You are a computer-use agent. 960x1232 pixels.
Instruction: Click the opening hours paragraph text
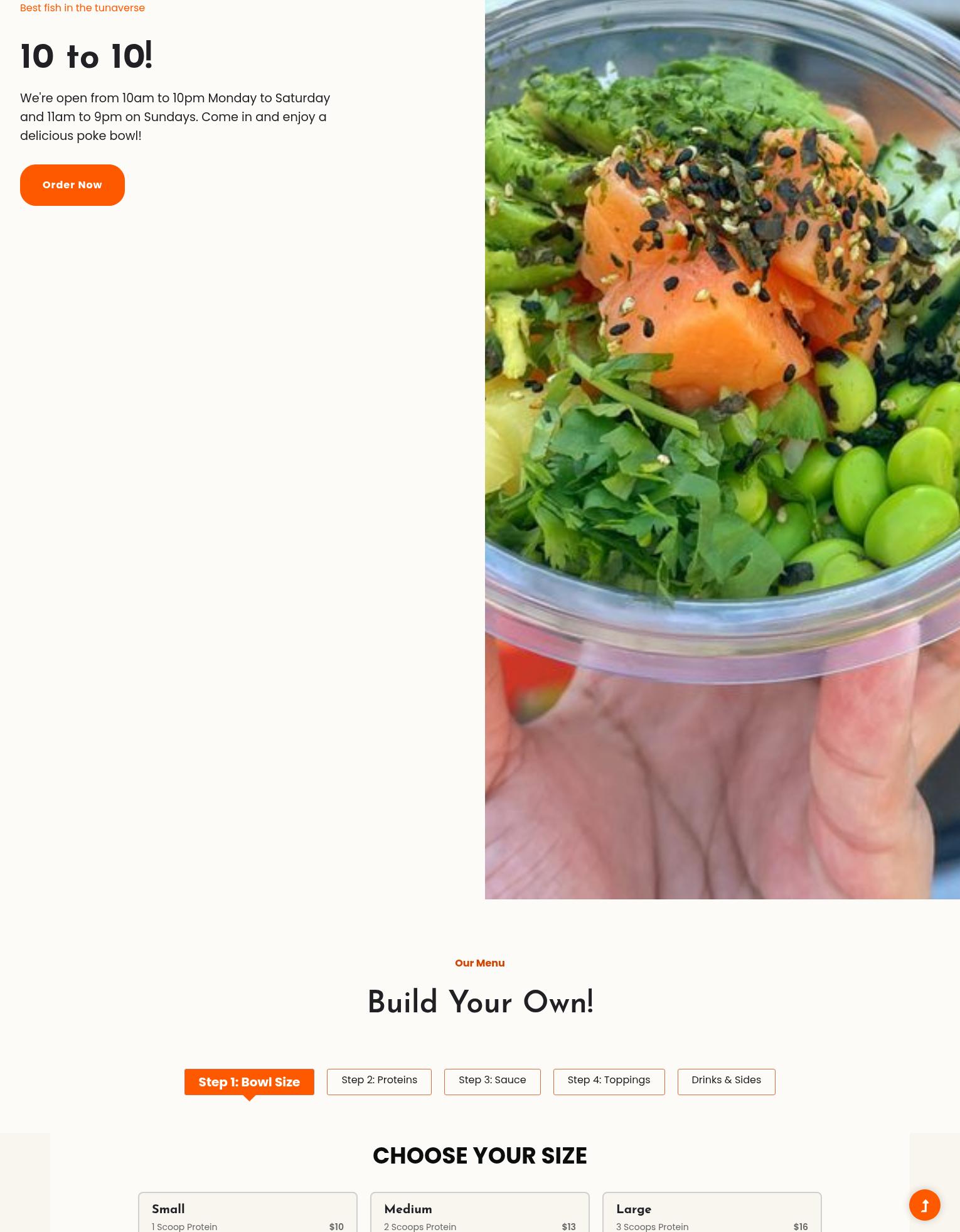coord(175,117)
